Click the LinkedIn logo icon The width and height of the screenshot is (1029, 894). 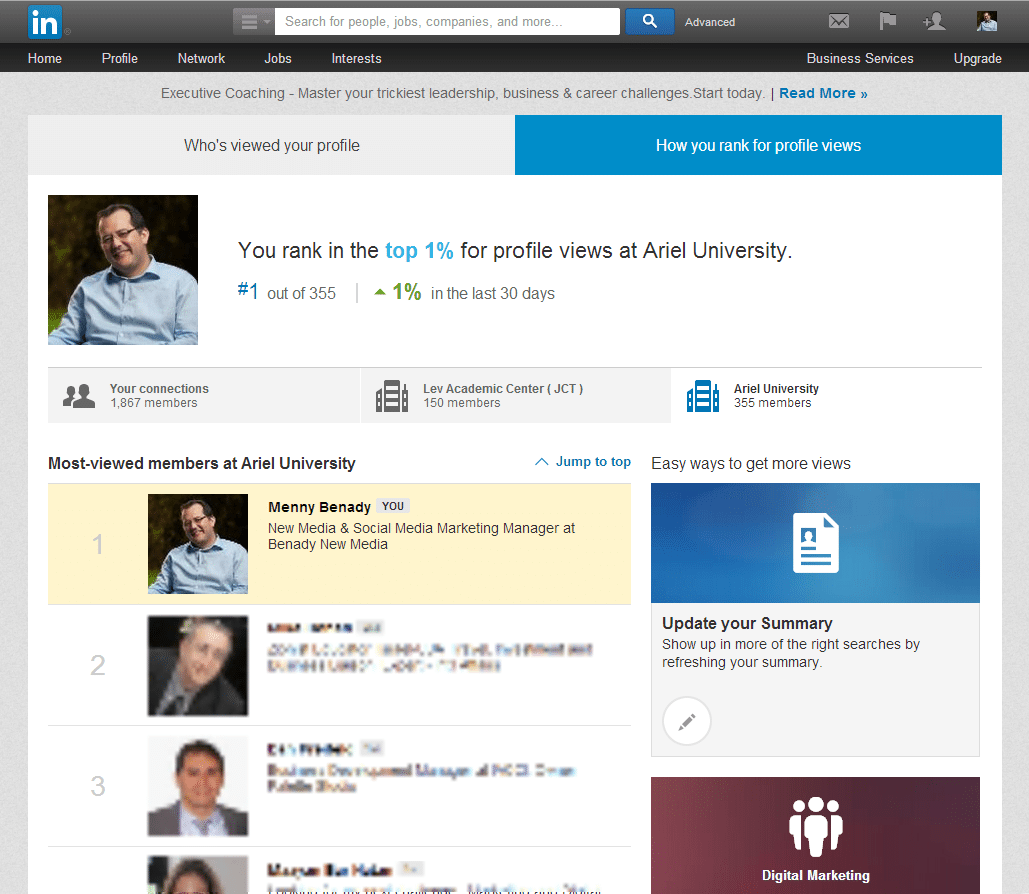[x=45, y=22]
